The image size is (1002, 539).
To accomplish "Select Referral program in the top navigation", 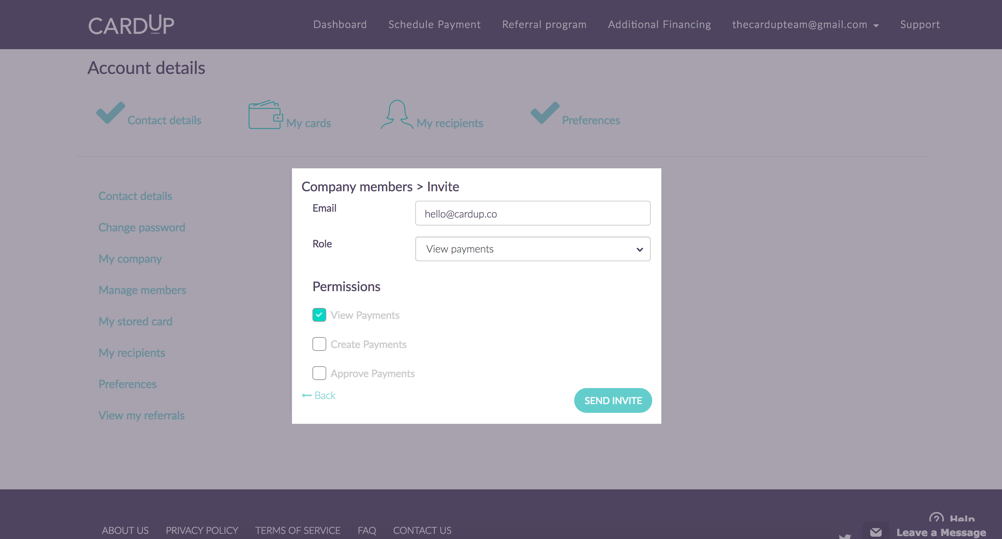I will click(x=544, y=24).
